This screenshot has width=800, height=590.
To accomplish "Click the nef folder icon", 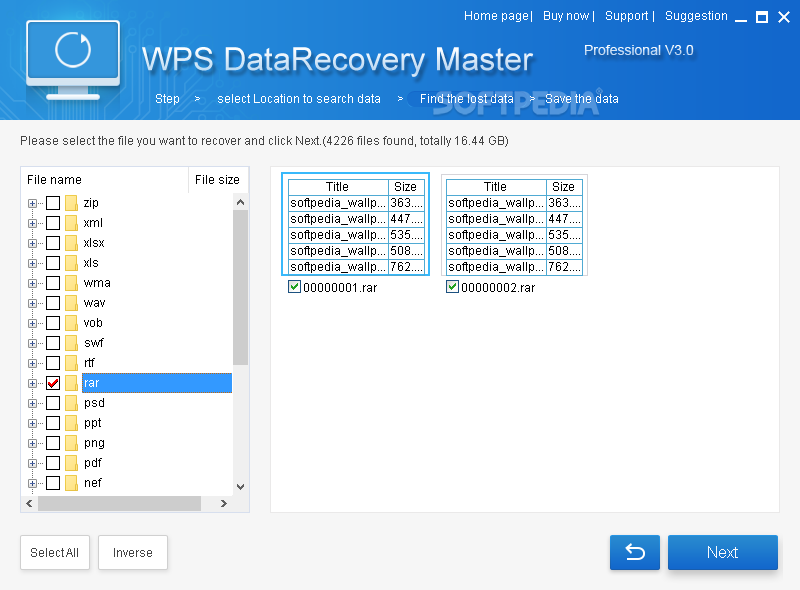I will coord(71,483).
